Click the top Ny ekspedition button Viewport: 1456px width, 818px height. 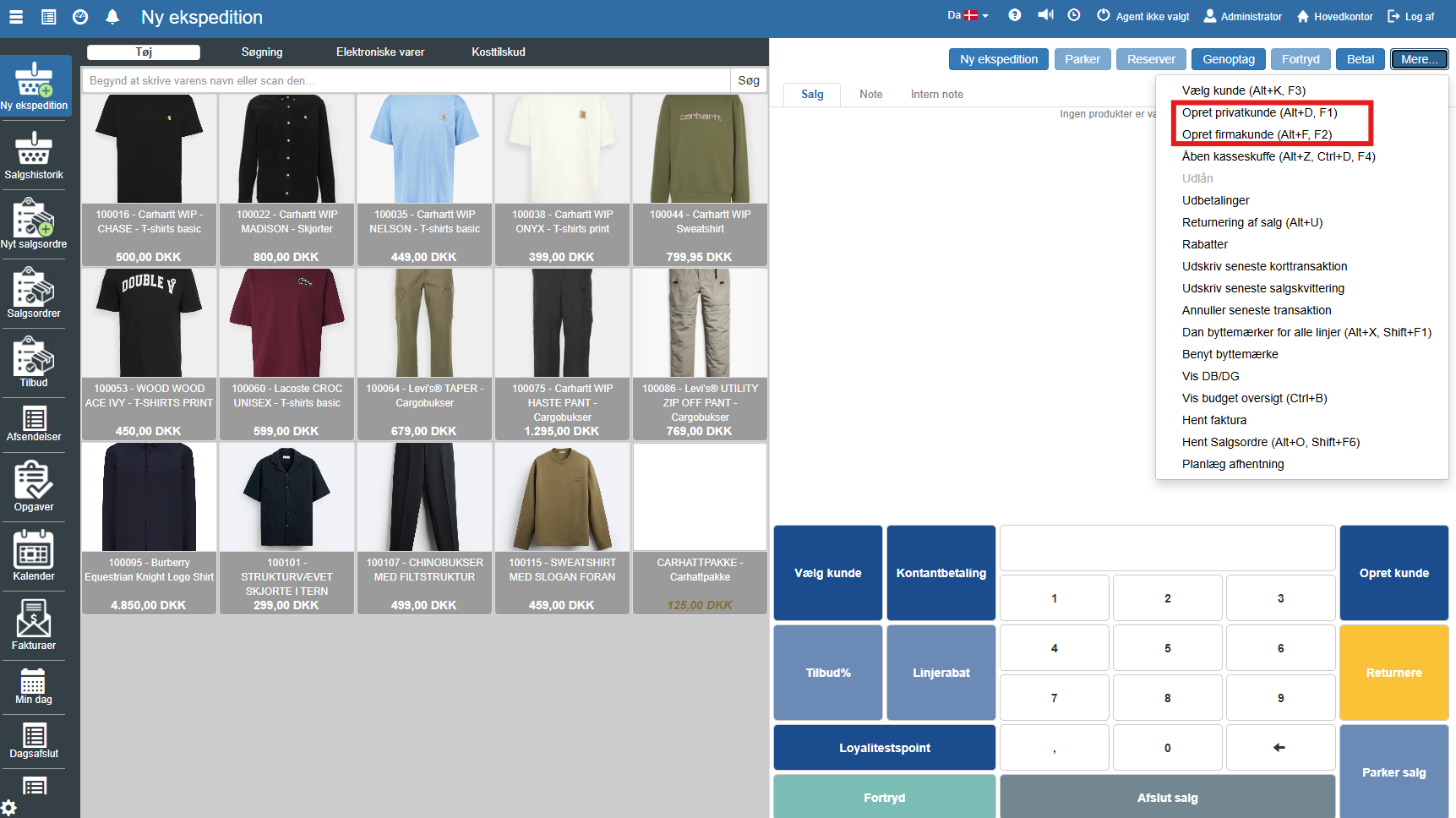pos(999,59)
